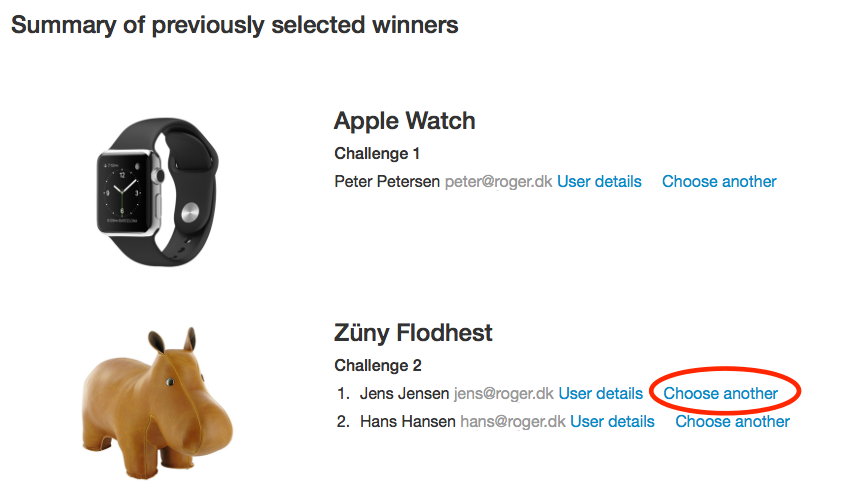Open User details for Jens Jensen
Viewport: 841px width, 503px height.
point(600,393)
